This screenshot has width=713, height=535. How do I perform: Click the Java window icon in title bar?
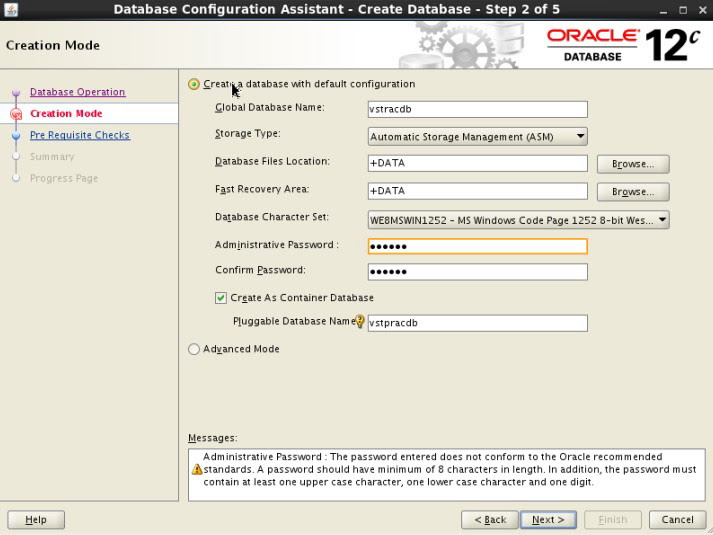pyautogui.click(x=10, y=9)
